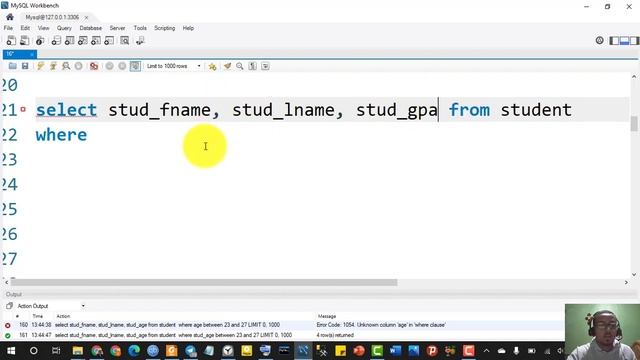This screenshot has height=360, width=640.
Task: Open Microsoft Word from the taskbar
Action: [x=395, y=351]
